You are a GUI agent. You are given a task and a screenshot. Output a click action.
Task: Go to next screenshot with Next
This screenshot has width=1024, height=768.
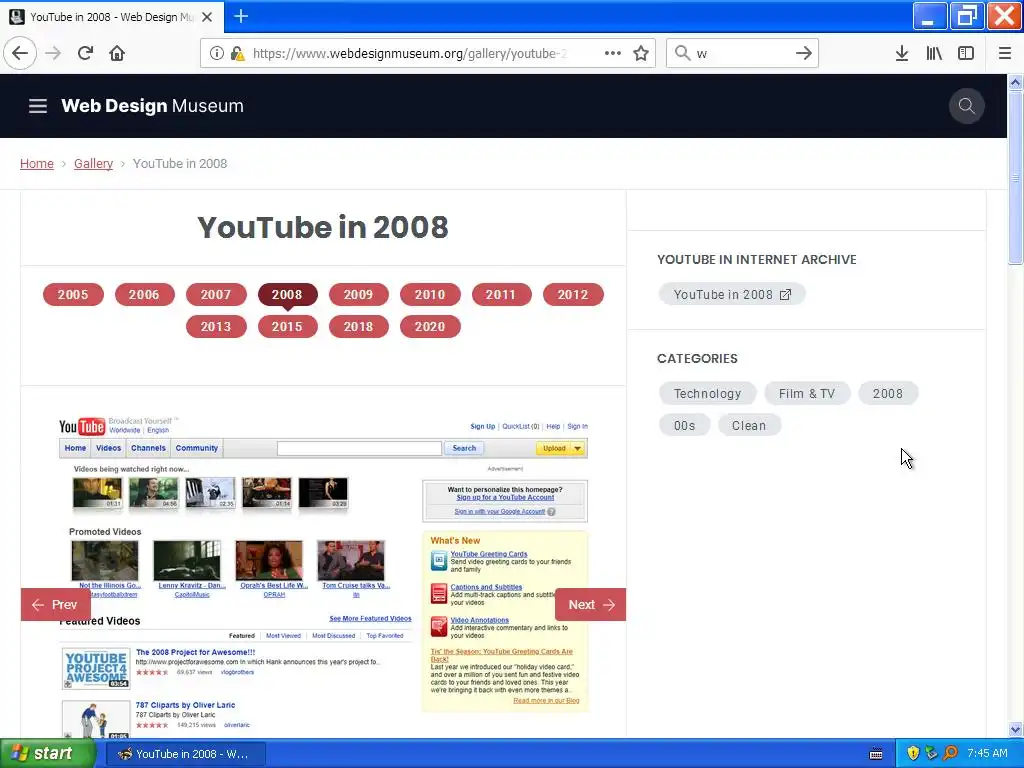click(590, 605)
